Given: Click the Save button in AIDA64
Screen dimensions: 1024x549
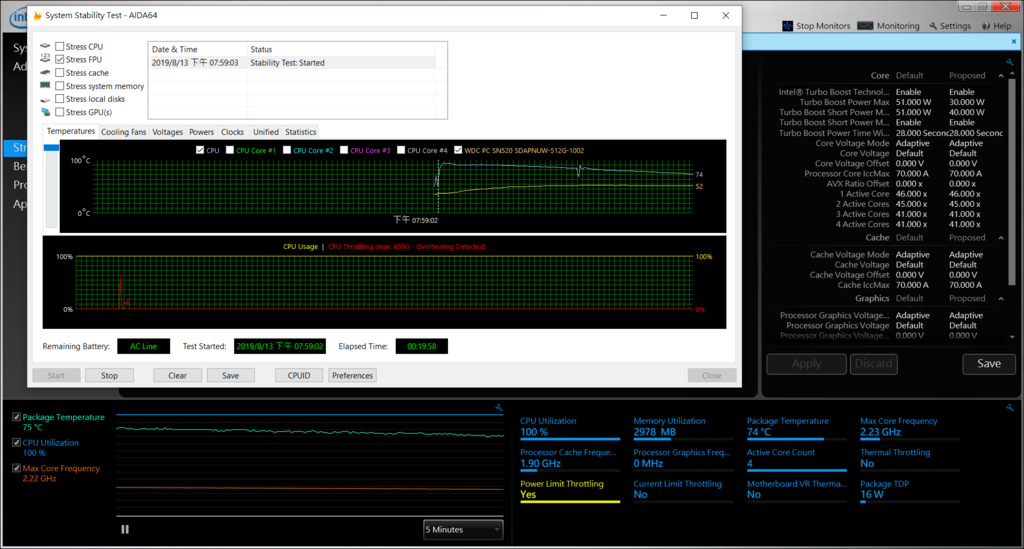Looking at the screenshot, I should point(231,375).
